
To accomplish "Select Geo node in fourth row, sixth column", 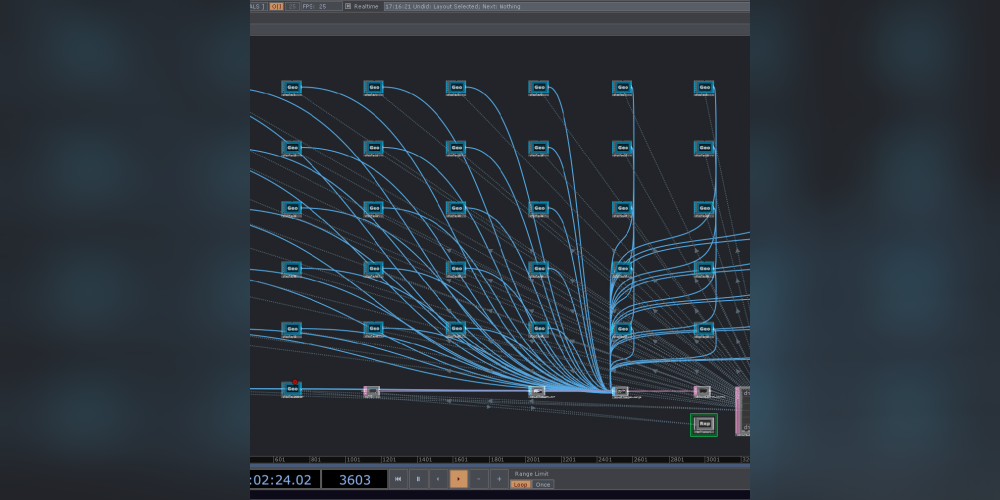I will [704, 268].
